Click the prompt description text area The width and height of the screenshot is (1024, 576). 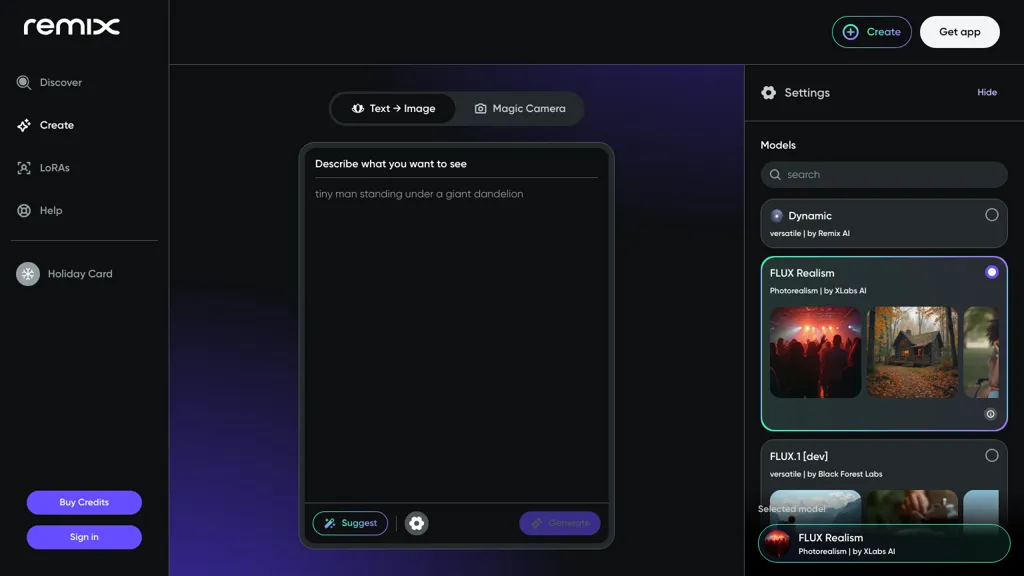pos(456,330)
